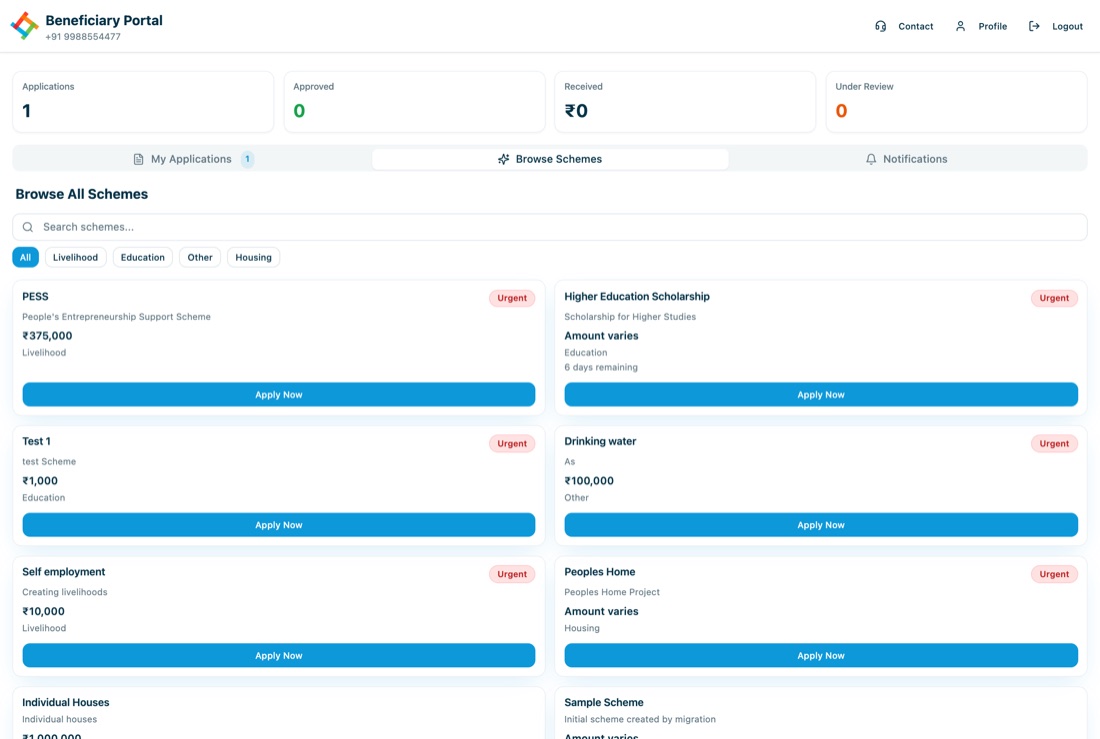Click the document icon beside My Applications
1100x739 pixels.
point(138,159)
